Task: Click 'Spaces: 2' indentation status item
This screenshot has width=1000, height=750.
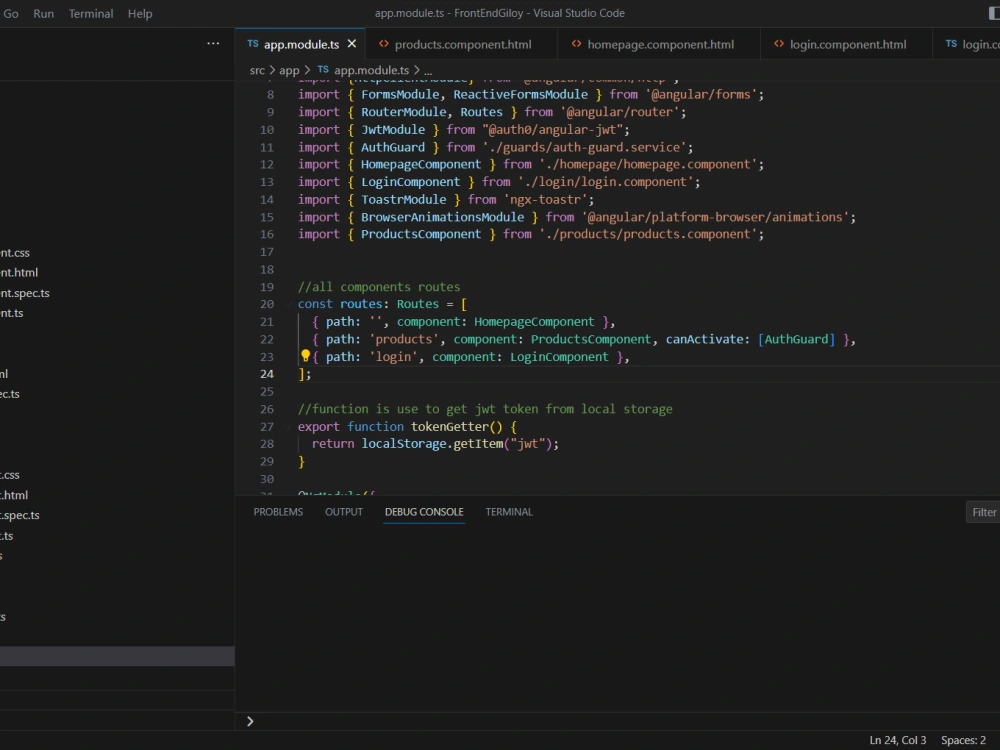Action: click(x=963, y=740)
